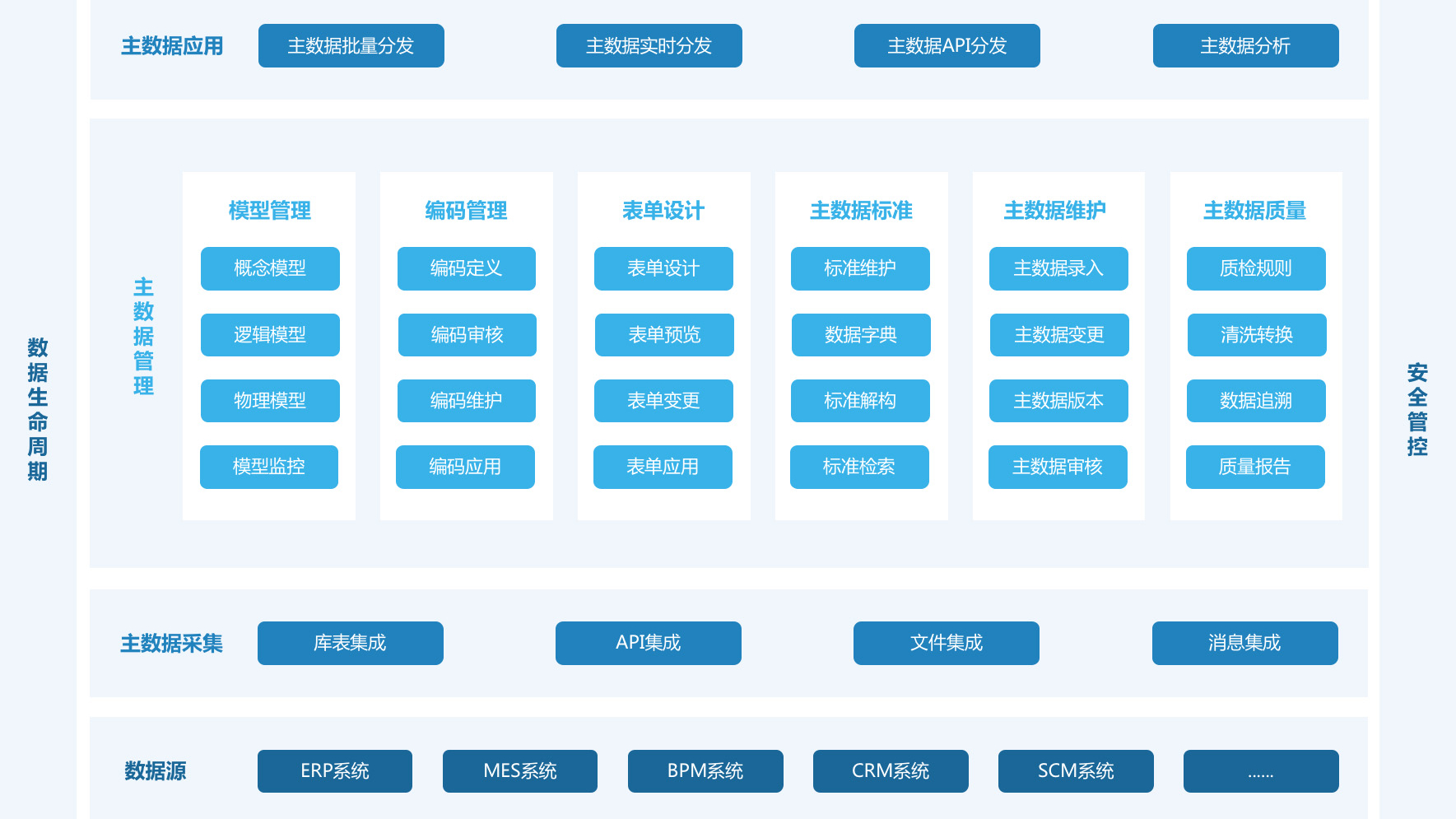Click 主数据分析
The width and height of the screenshot is (1456, 819).
pyautogui.click(x=1245, y=46)
